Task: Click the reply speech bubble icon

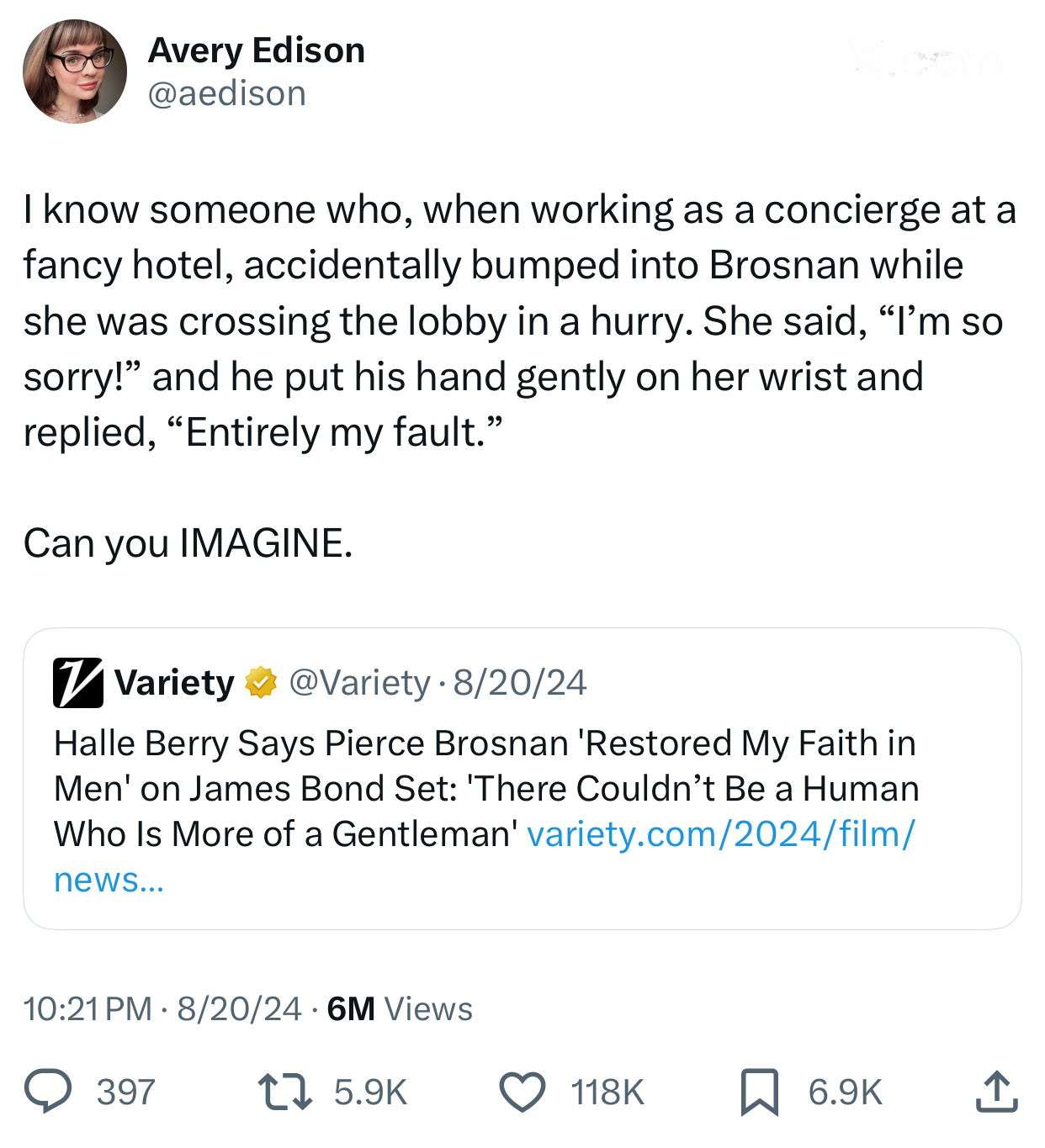Action: point(47,1092)
